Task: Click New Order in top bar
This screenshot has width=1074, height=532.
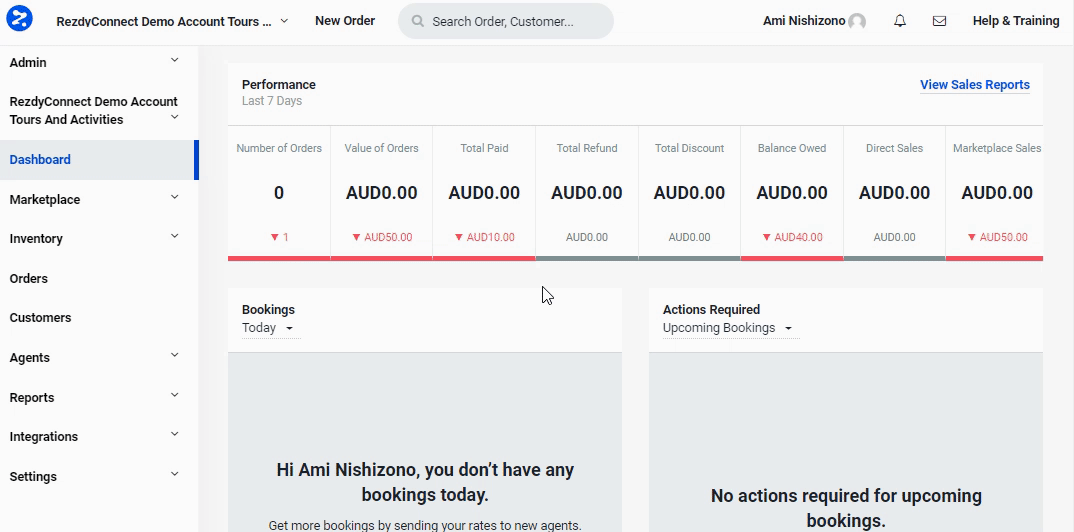Action: point(345,21)
